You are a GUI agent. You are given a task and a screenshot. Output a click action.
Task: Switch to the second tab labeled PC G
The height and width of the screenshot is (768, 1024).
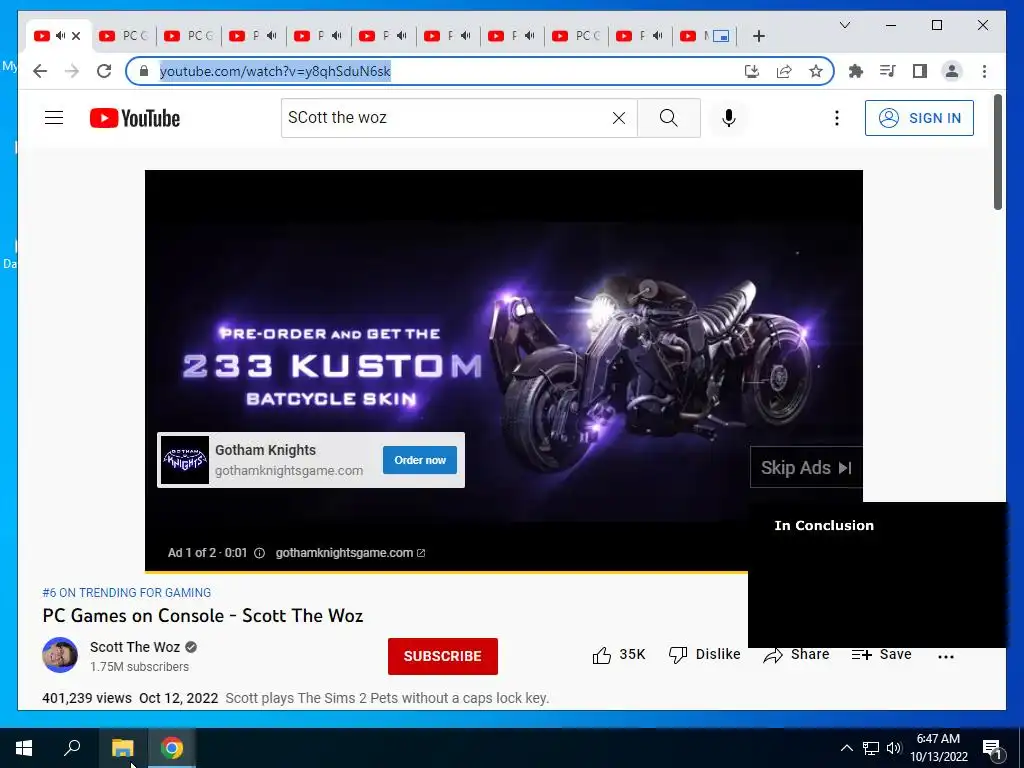(x=124, y=36)
